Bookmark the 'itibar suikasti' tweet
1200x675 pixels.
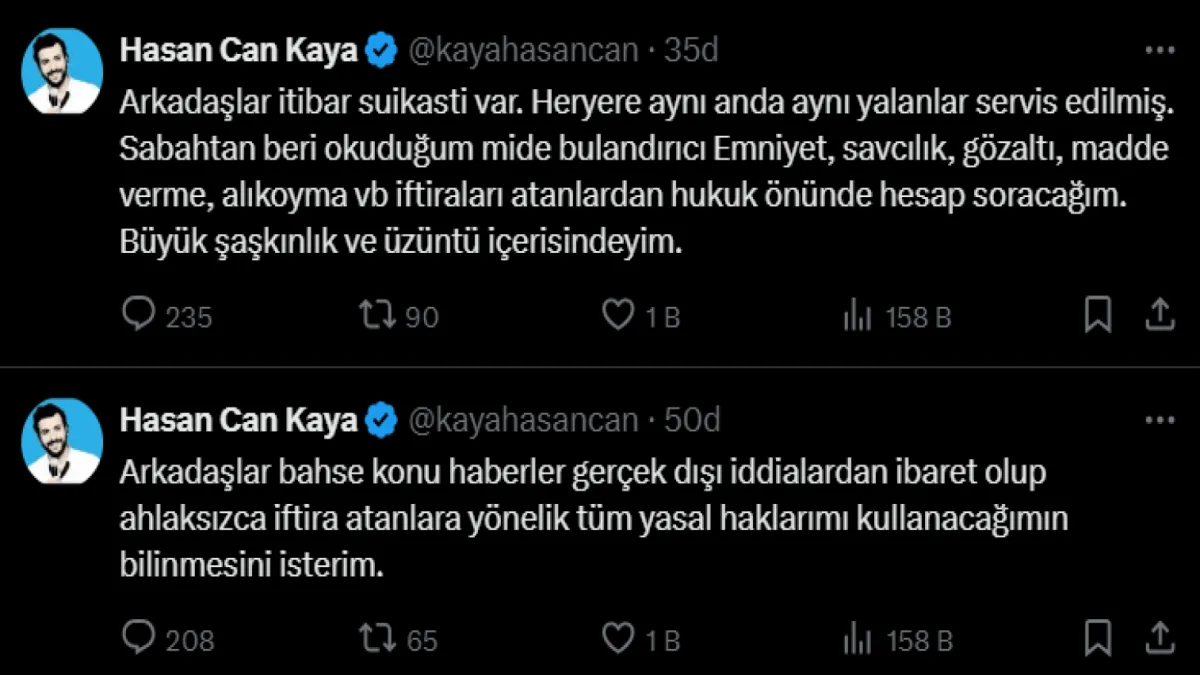coord(1098,316)
